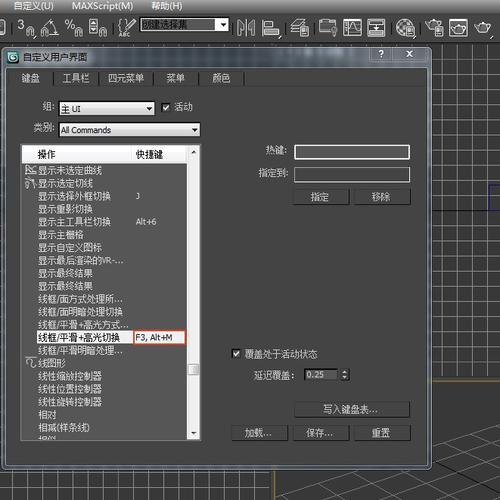Select the 线性缩放控制器 row

click(x=104, y=376)
